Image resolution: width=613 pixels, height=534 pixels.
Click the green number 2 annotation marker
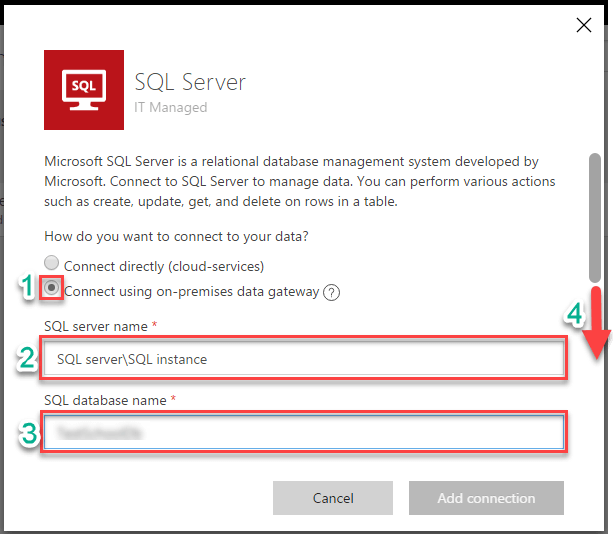point(26,360)
